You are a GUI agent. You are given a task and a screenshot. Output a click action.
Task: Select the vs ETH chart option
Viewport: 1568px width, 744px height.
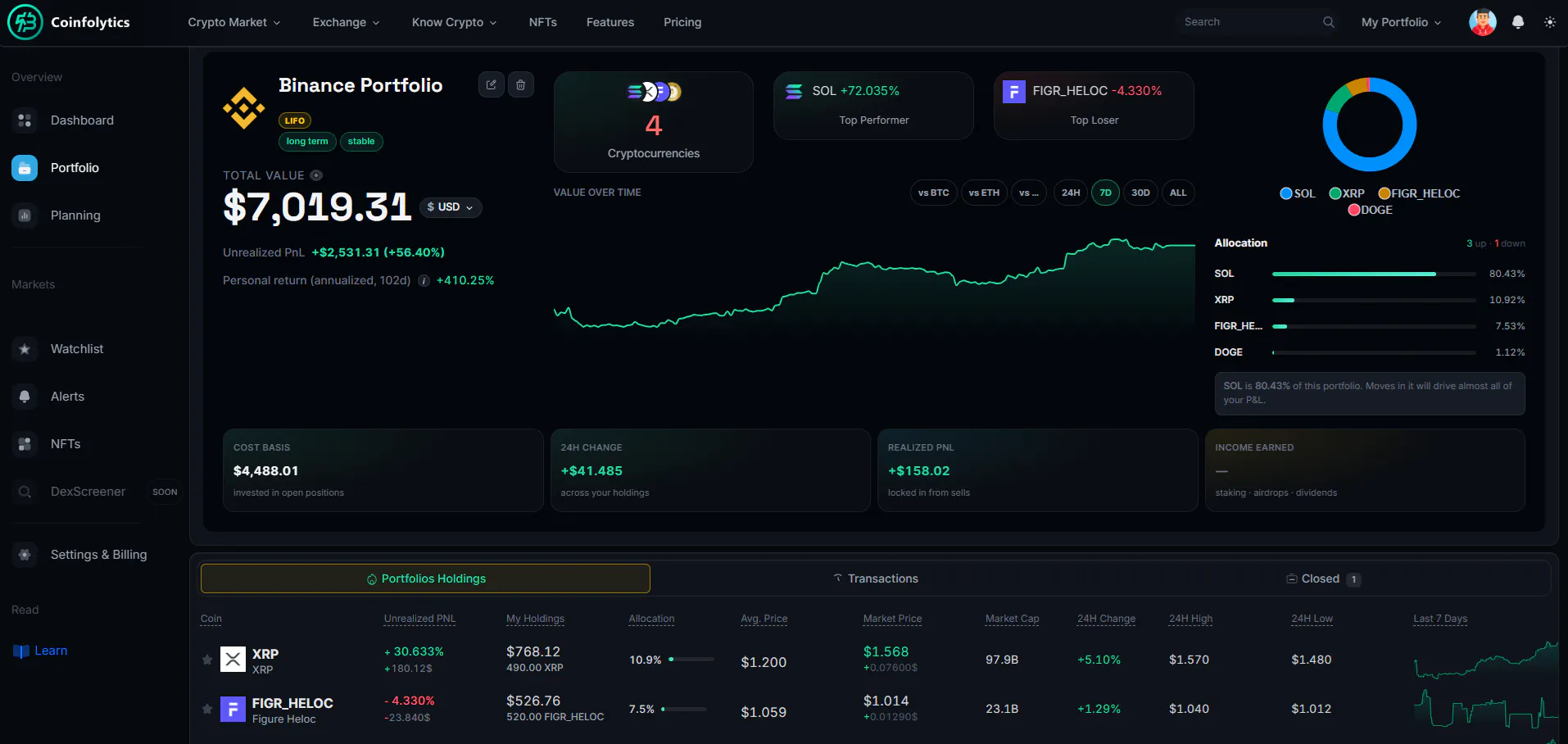[984, 193]
